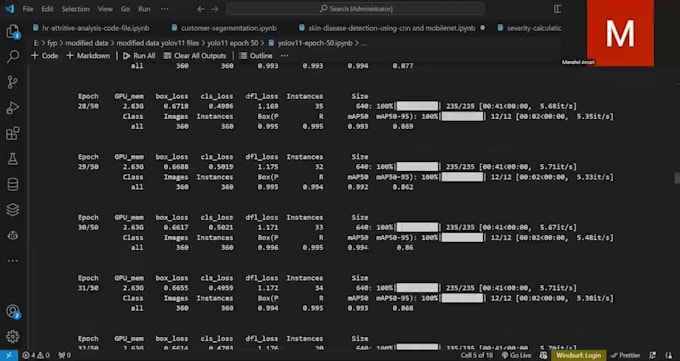Click mAP50-95 value '0.877'
Image resolution: width=680 pixels, height=361 pixels.
[x=403, y=66]
